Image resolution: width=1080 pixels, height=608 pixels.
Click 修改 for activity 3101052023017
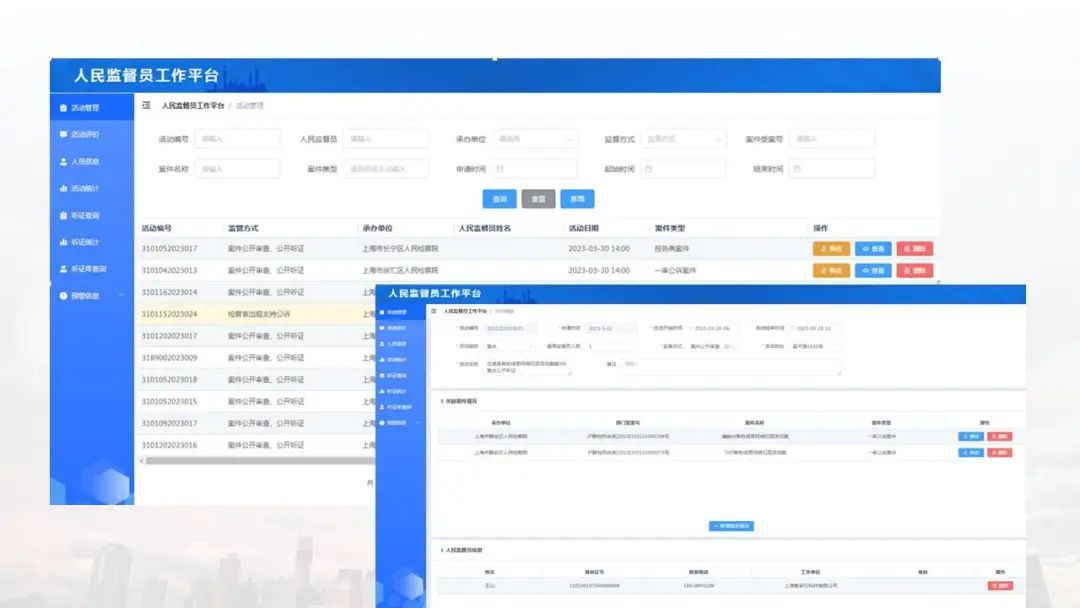click(x=831, y=249)
